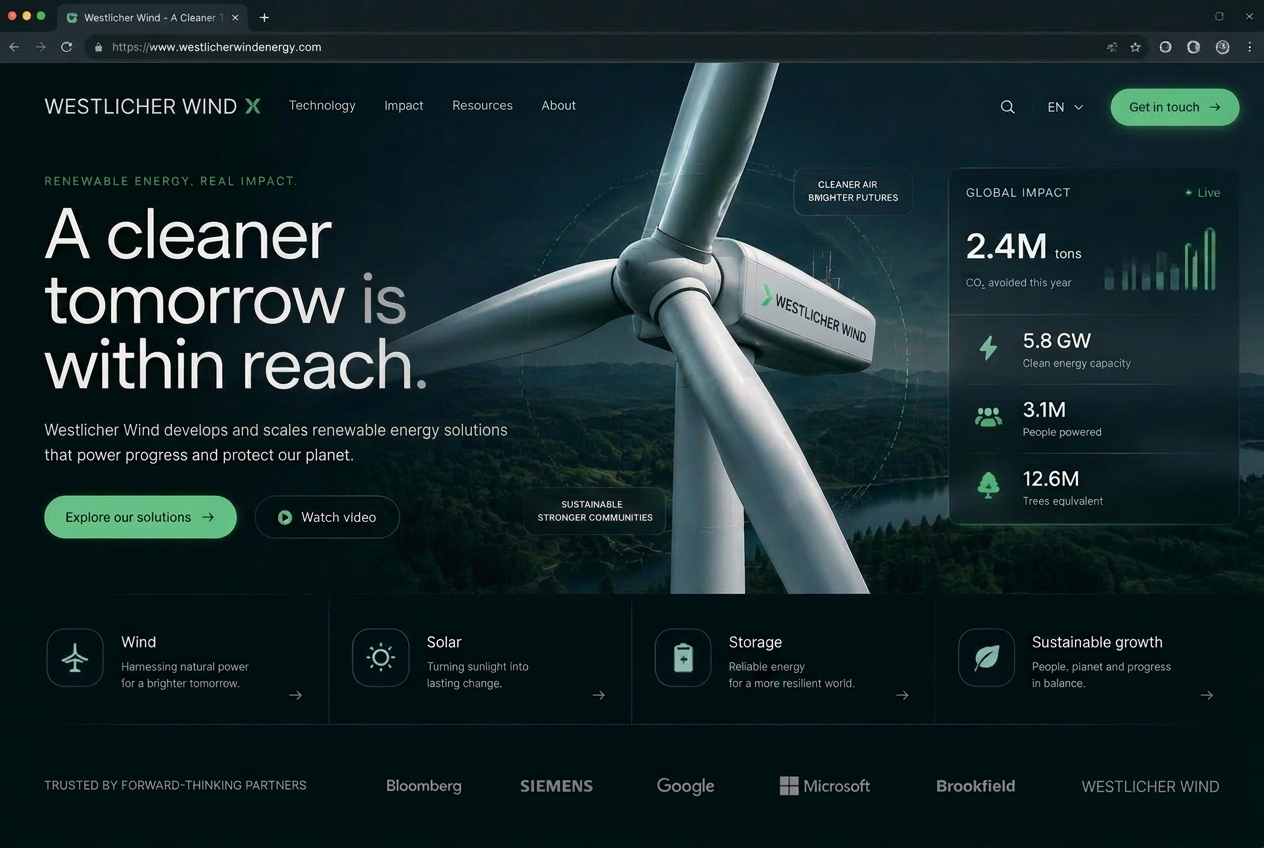Screen dimensions: 1264x848
Task: Click the Brookfield partner logo
Action: 975,786
